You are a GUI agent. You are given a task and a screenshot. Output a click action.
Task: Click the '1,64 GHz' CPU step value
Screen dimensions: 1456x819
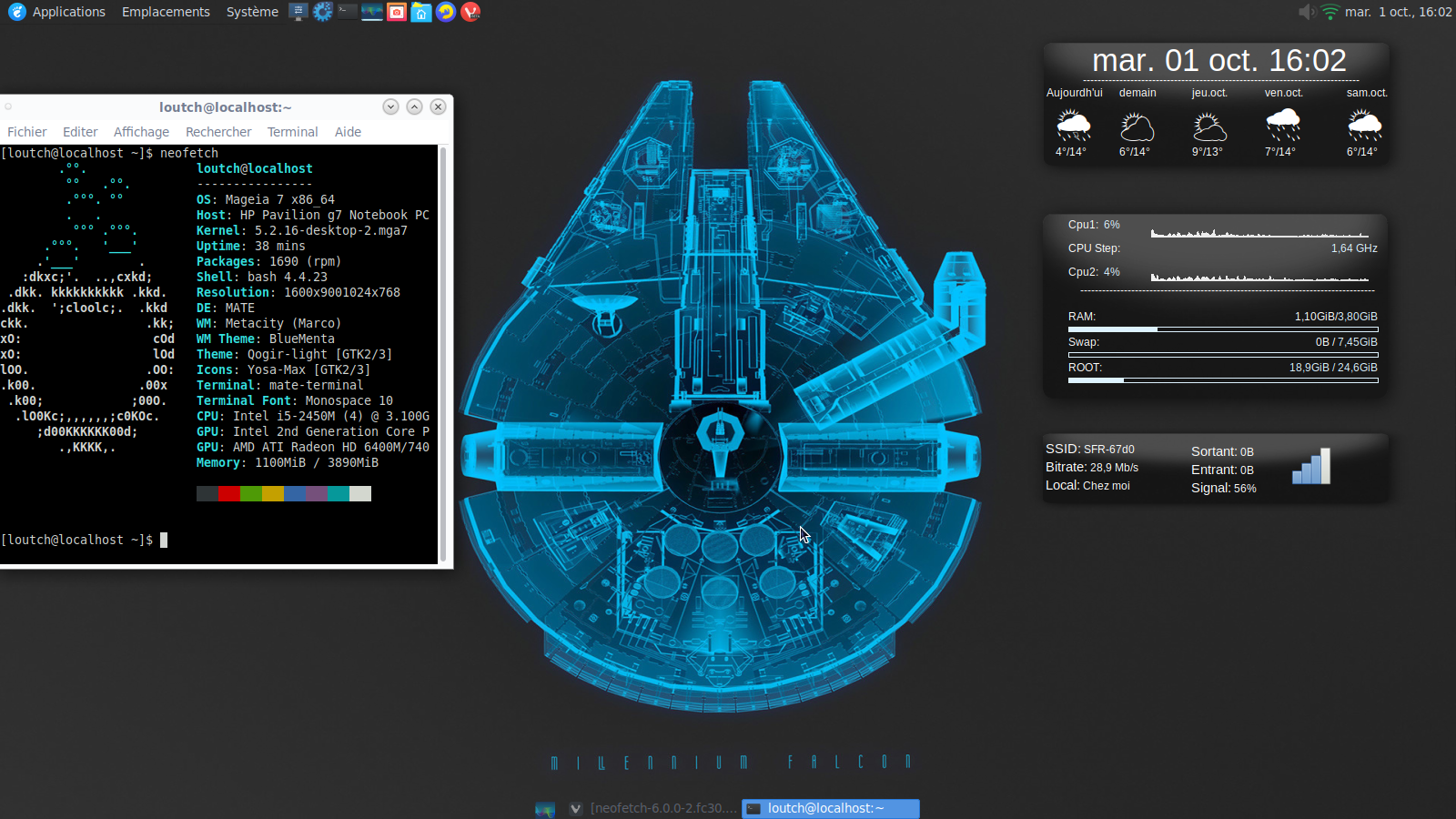click(x=1354, y=248)
